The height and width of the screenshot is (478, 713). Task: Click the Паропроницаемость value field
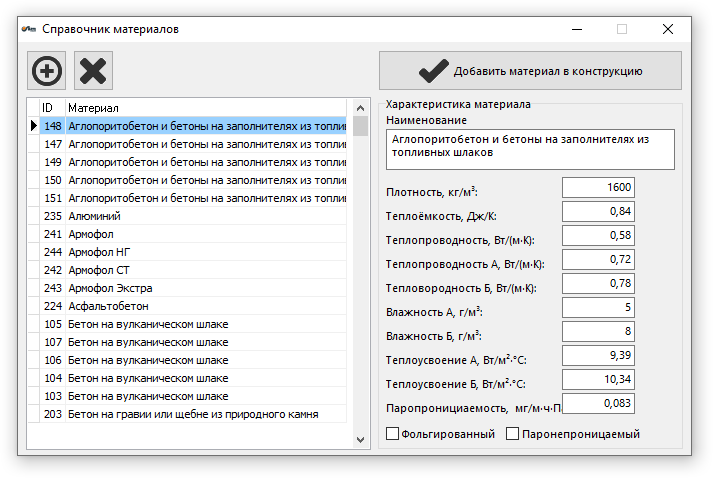[x=598, y=403]
